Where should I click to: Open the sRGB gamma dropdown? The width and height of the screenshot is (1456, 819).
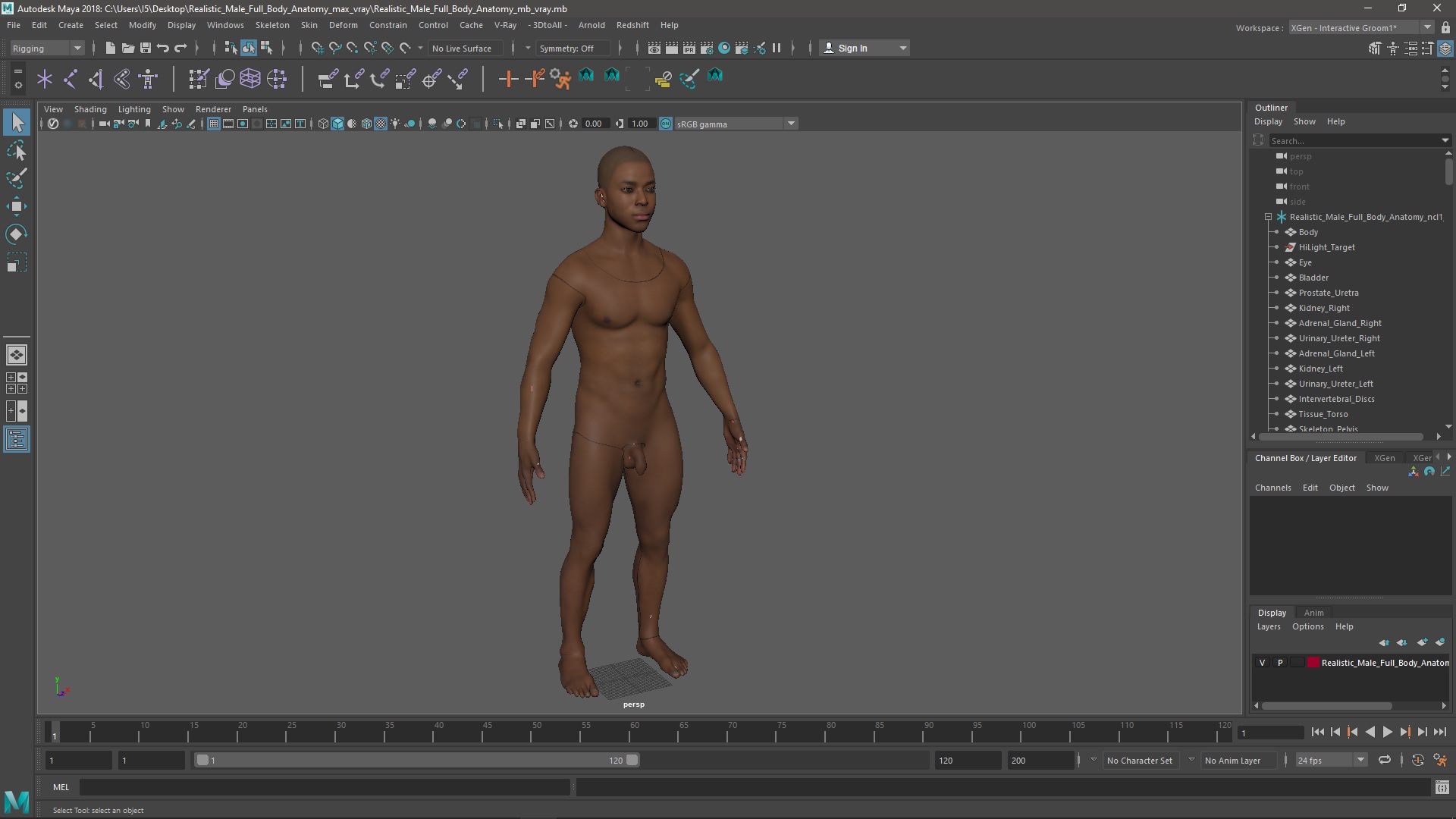tap(736, 124)
